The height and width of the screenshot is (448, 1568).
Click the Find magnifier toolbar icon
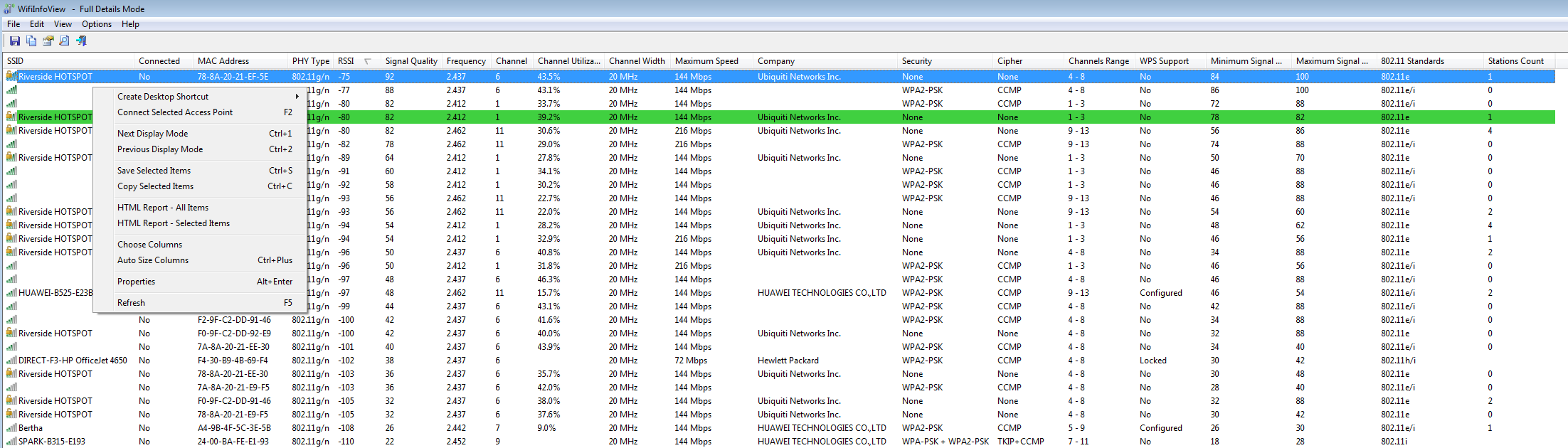click(x=64, y=41)
